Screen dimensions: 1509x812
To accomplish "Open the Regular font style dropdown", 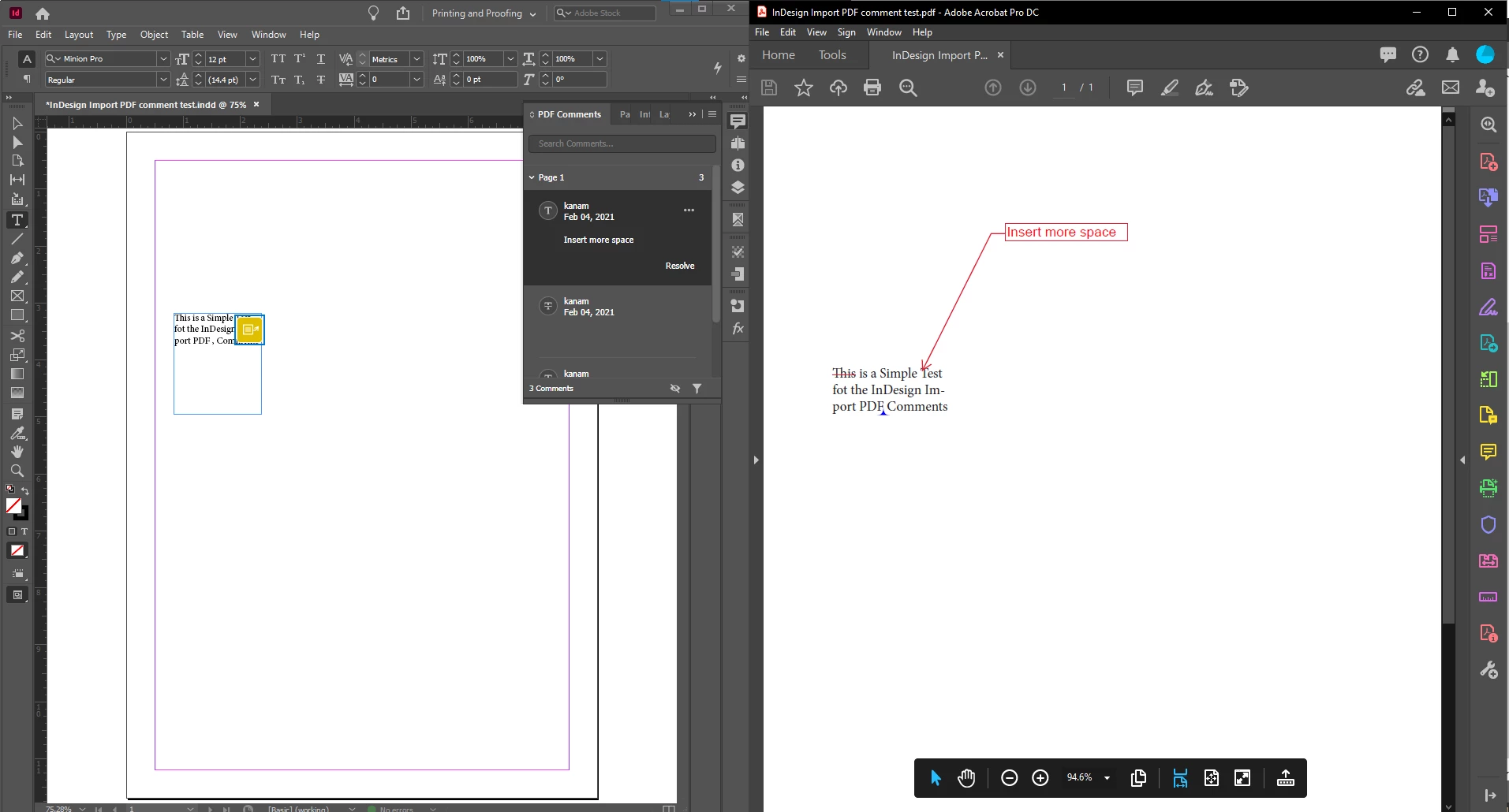I will point(163,80).
